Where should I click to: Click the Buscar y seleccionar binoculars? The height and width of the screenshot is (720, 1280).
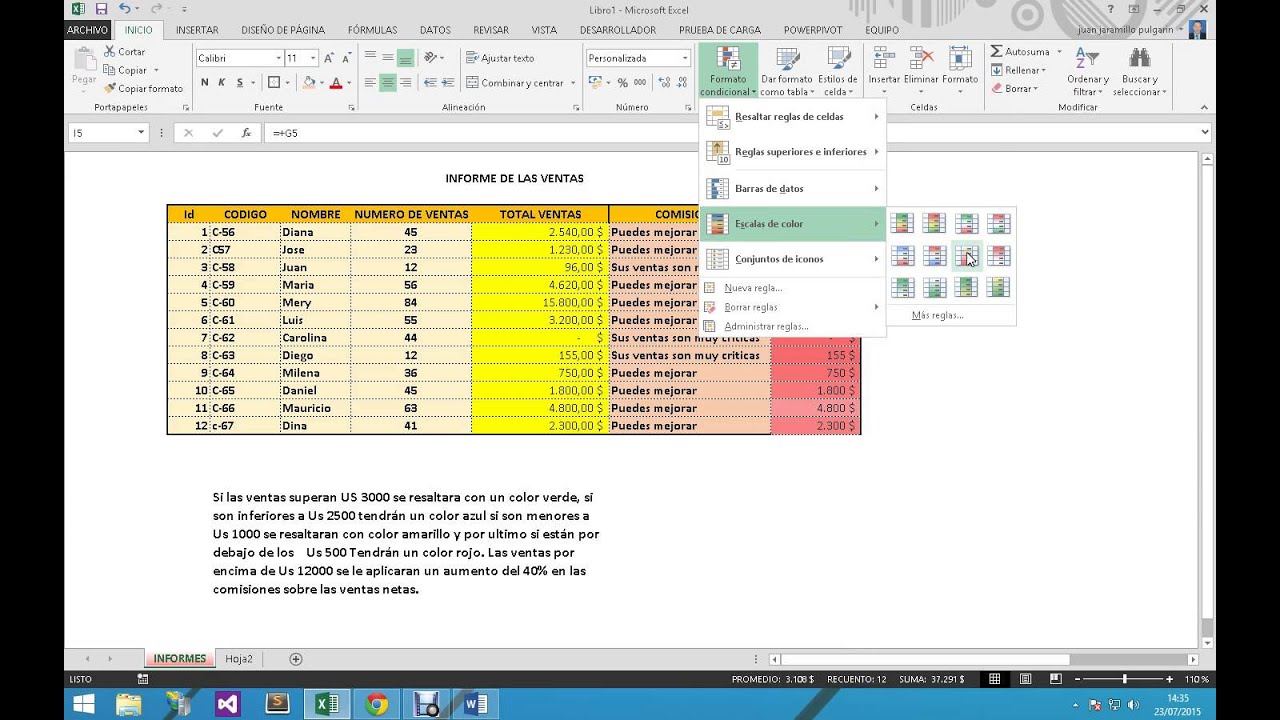(x=1140, y=58)
